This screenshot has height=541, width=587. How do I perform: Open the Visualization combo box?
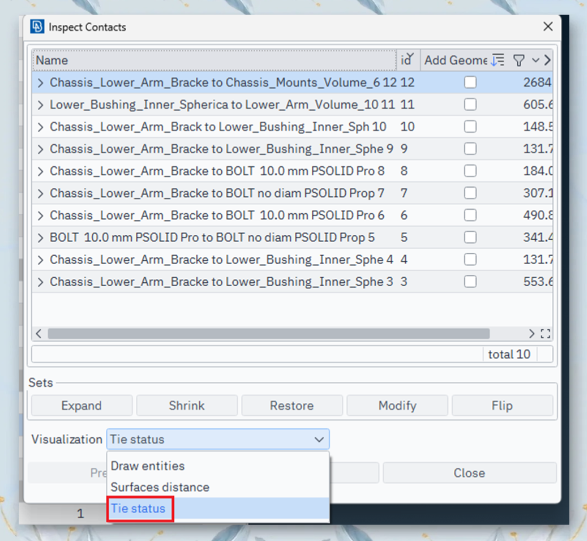point(218,439)
